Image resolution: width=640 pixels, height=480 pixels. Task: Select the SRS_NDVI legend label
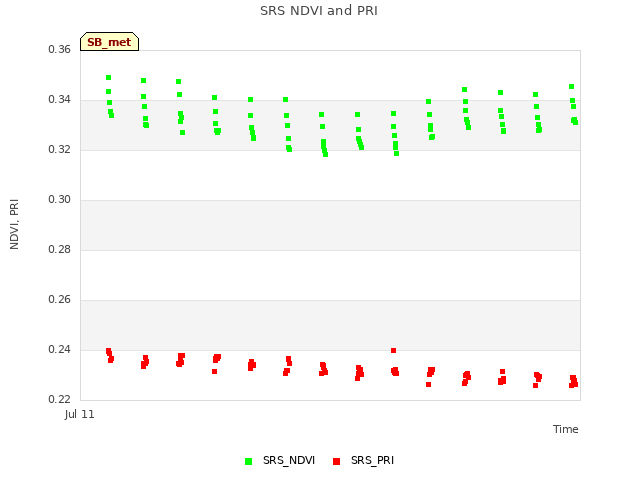[289, 460]
